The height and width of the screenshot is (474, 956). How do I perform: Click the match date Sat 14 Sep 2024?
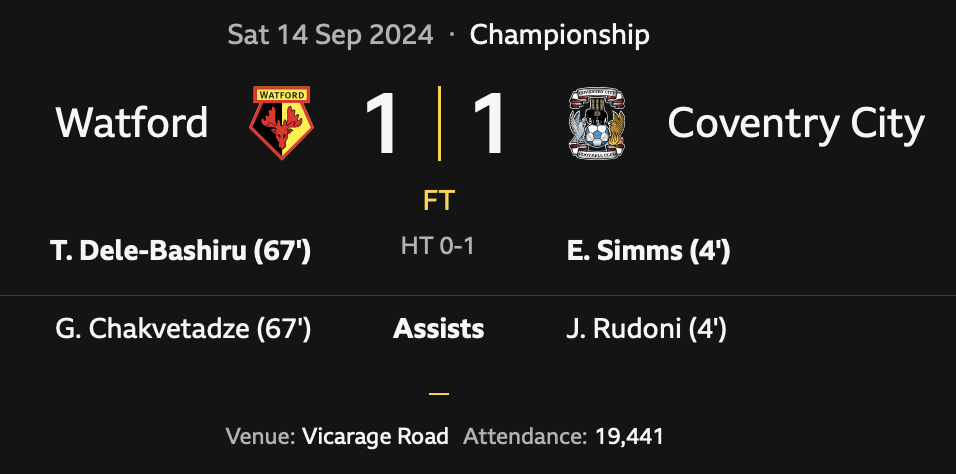tap(330, 35)
